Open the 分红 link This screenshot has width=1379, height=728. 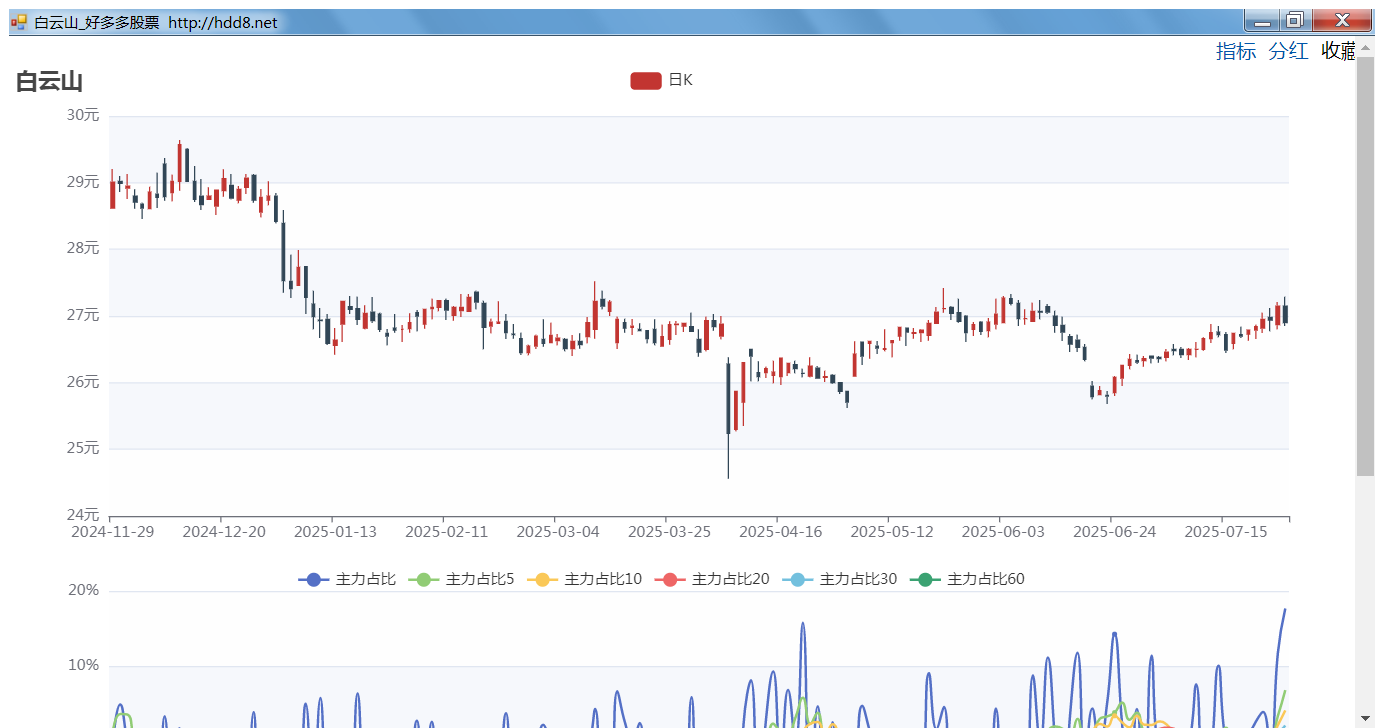click(x=1288, y=51)
